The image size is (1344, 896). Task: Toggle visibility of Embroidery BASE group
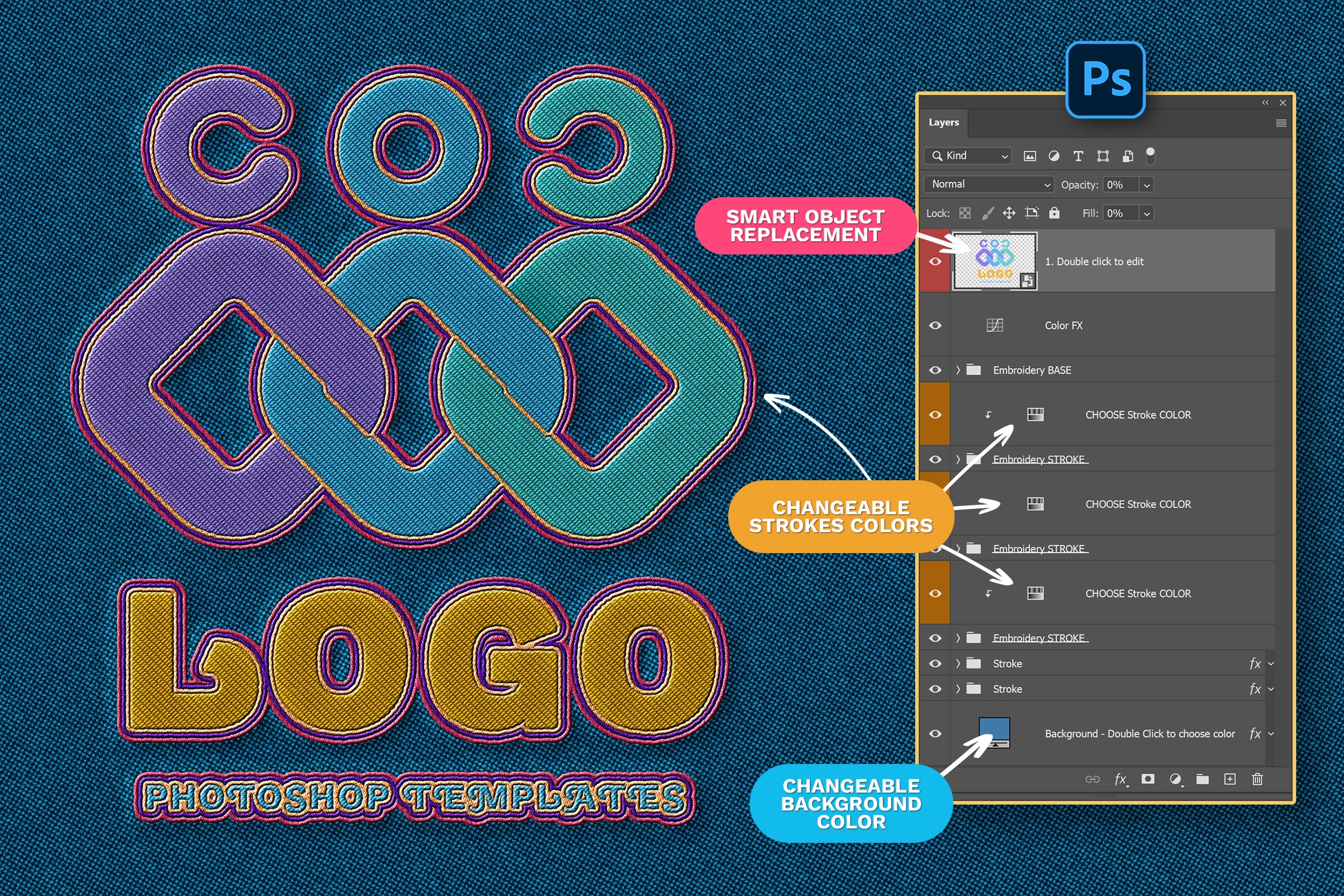pyautogui.click(x=935, y=370)
